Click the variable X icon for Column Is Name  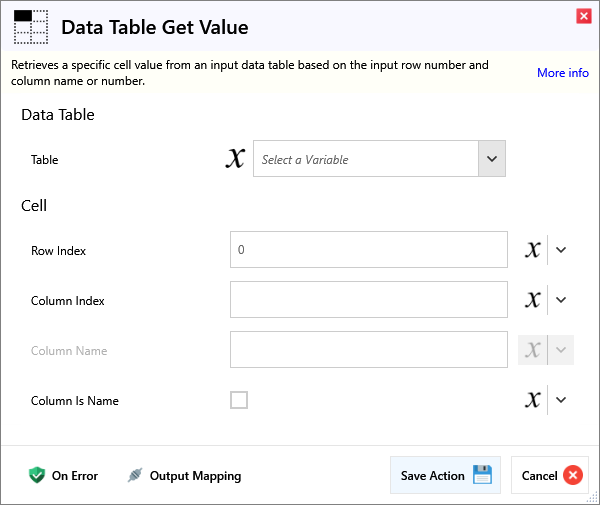pyautogui.click(x=532, y=400)
